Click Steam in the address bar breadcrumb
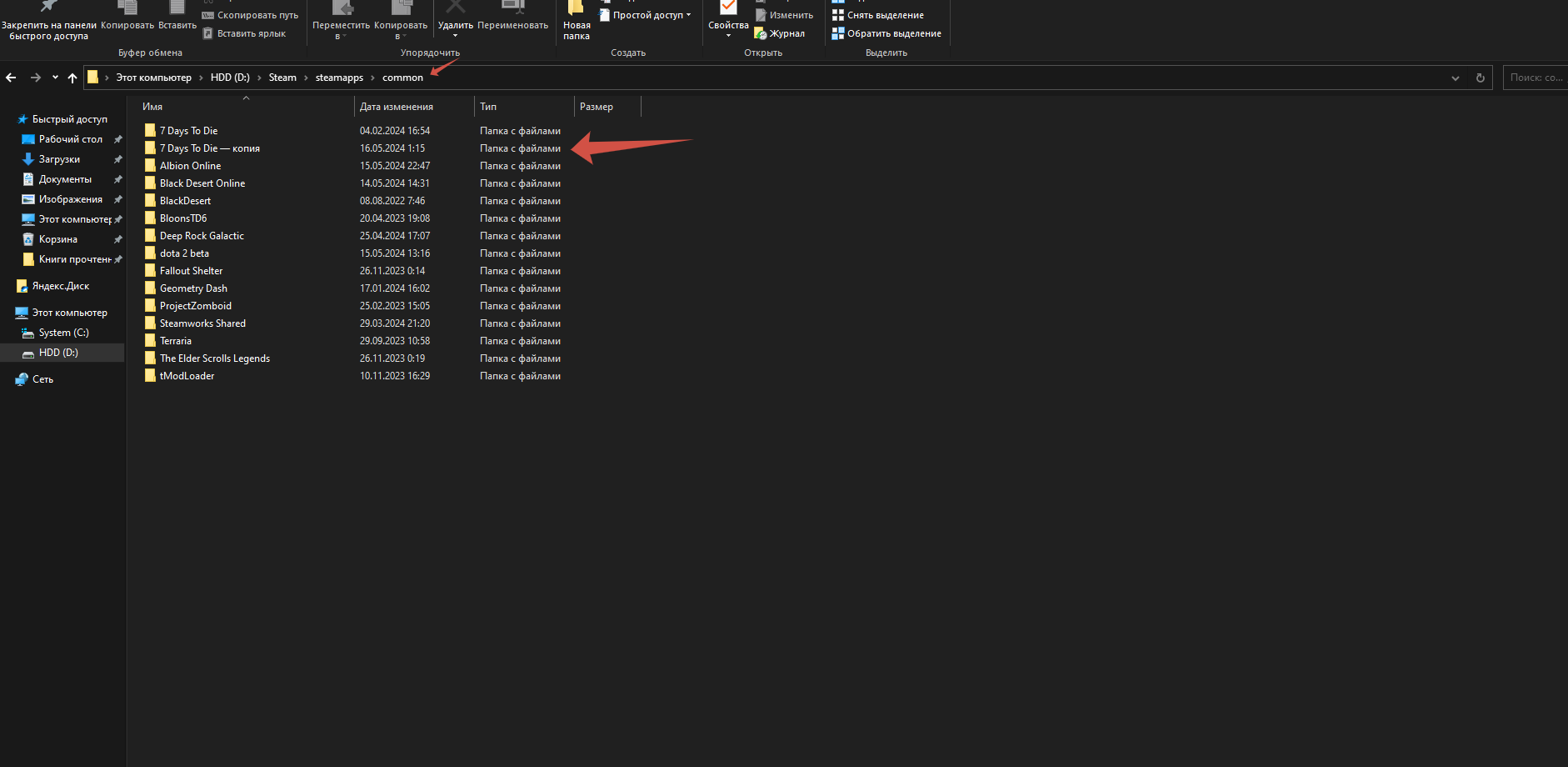Screen dimensions: 1568x767 (x=282, y=78)
